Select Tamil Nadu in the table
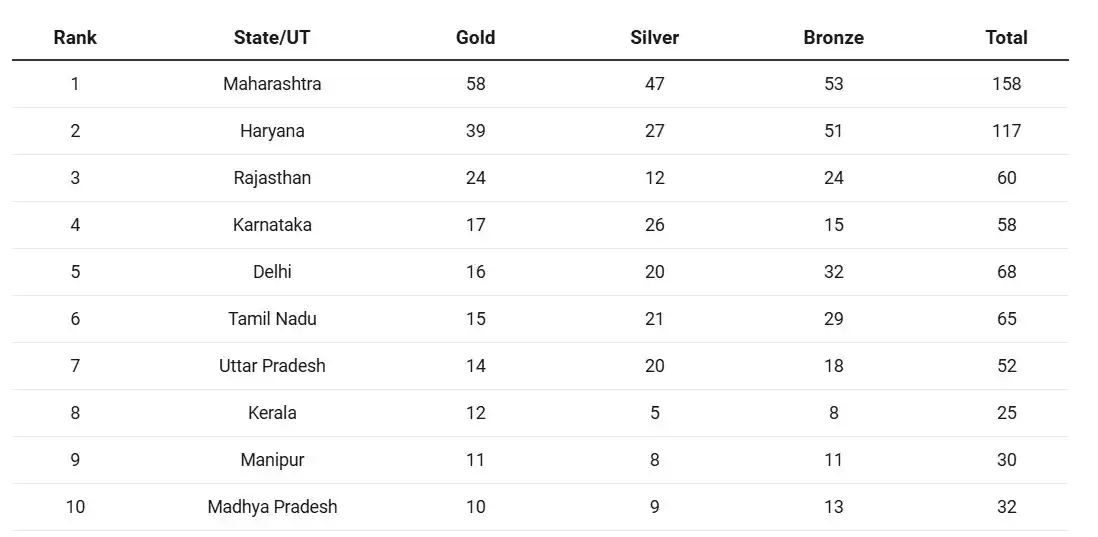Viewport: 1098px width, 537px height. [x=272, y=319]
